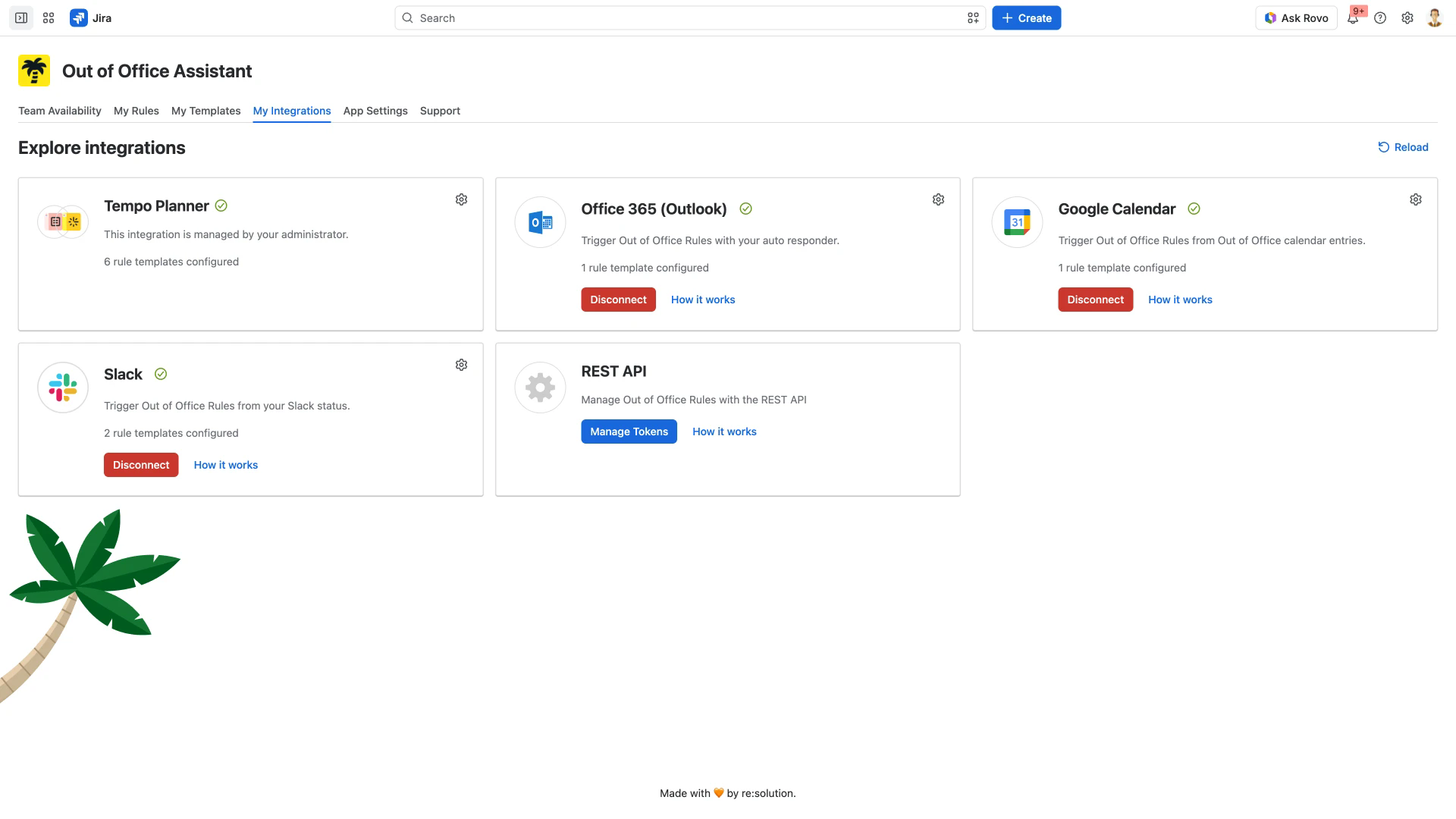This screenshot has height=819, width=1456.
Task: Open the search command palette icon
Action: [x=973, y=18]
